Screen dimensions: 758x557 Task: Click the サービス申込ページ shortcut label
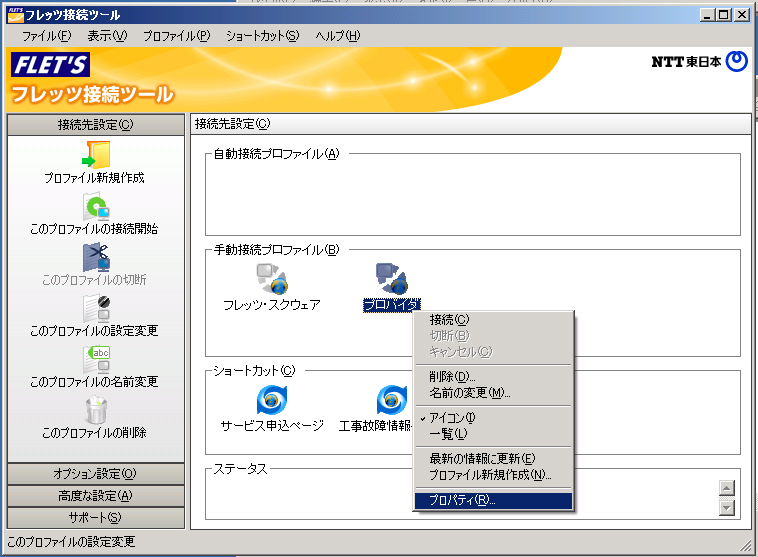272,425
